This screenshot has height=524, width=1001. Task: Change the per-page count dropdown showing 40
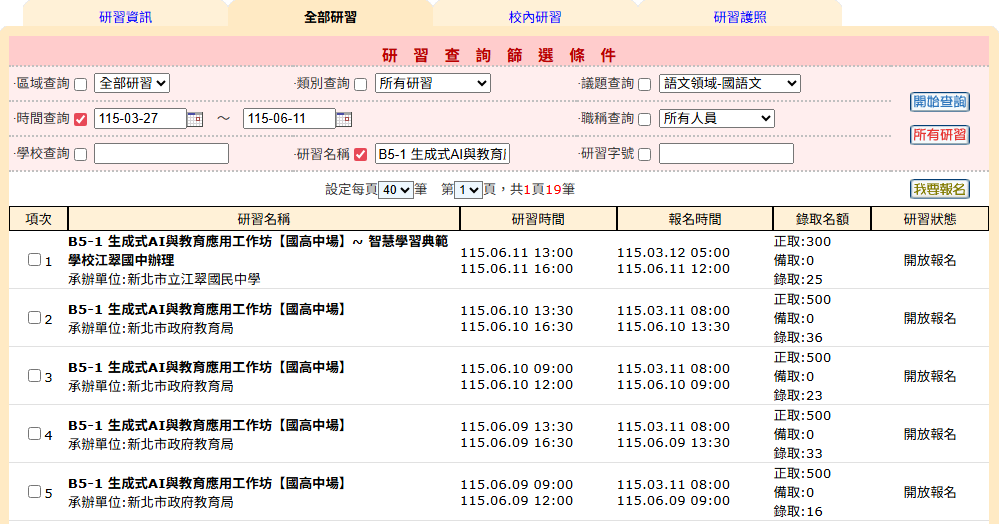pyautogui.click(x=396, y=189)
